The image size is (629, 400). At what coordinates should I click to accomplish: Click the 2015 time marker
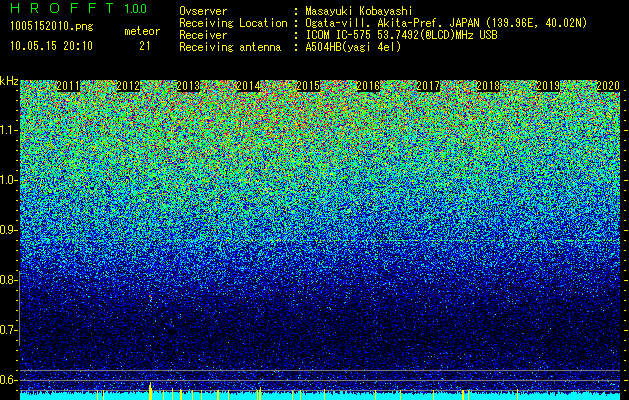pos(308,86)
